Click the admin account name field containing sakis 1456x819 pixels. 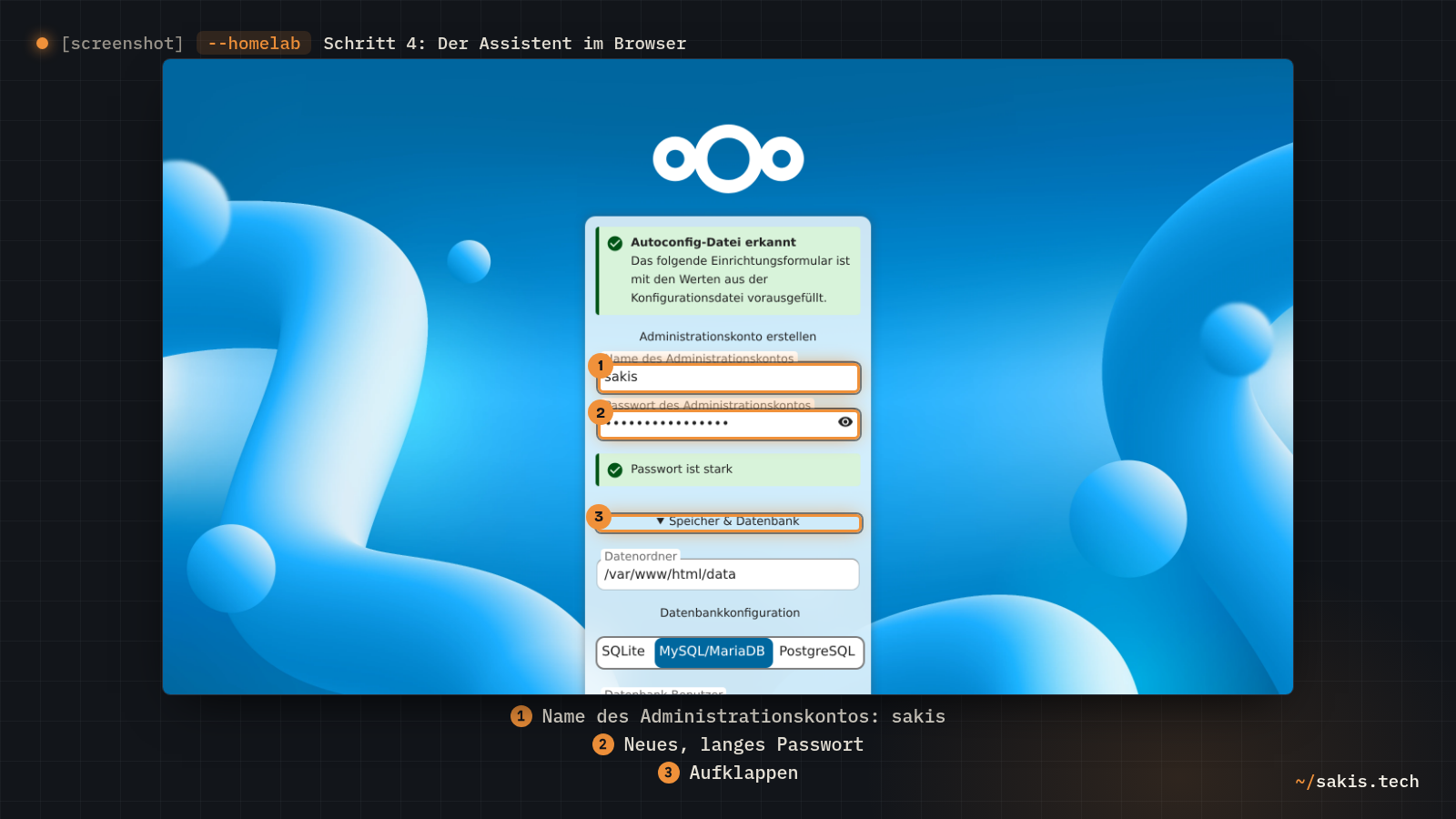[x=728, y=378]
